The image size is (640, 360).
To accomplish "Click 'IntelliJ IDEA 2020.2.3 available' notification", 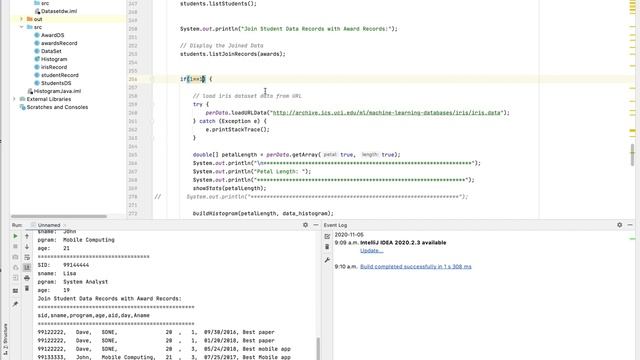I will point(403,242).
